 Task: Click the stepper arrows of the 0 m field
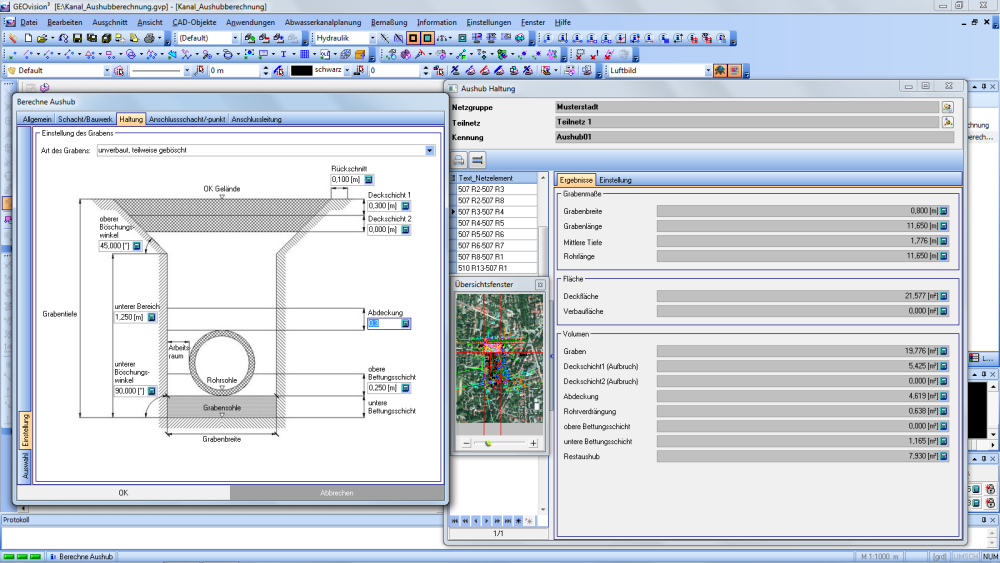(265, 71)
